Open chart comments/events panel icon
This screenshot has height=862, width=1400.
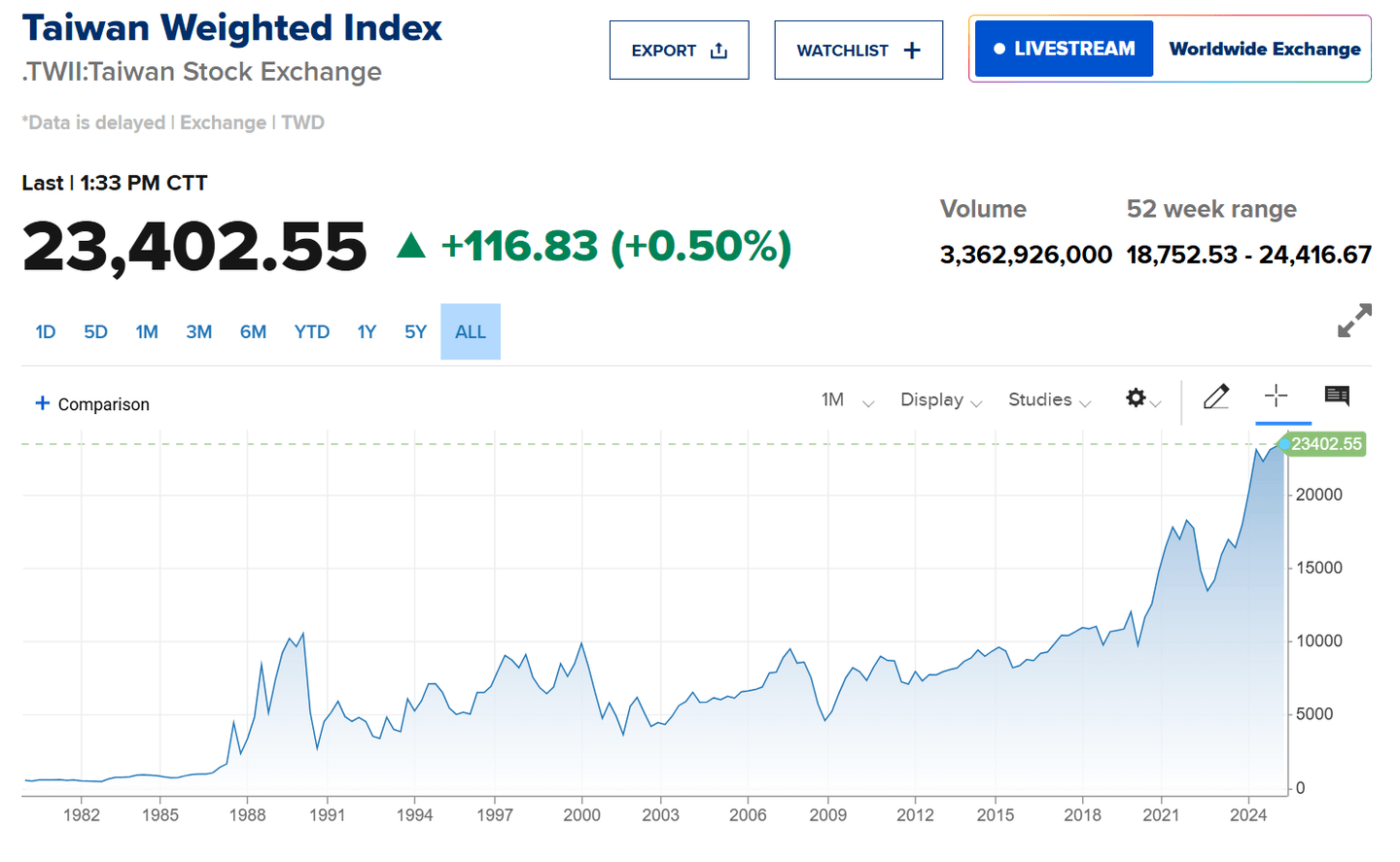[x=1336, y=397]
